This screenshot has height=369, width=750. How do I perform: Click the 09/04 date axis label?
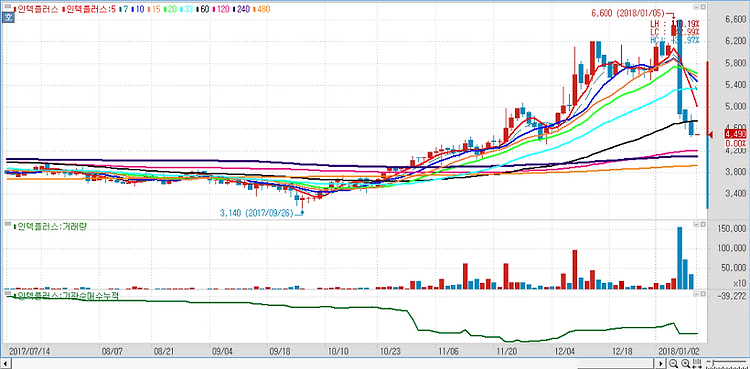pos(221,351)
